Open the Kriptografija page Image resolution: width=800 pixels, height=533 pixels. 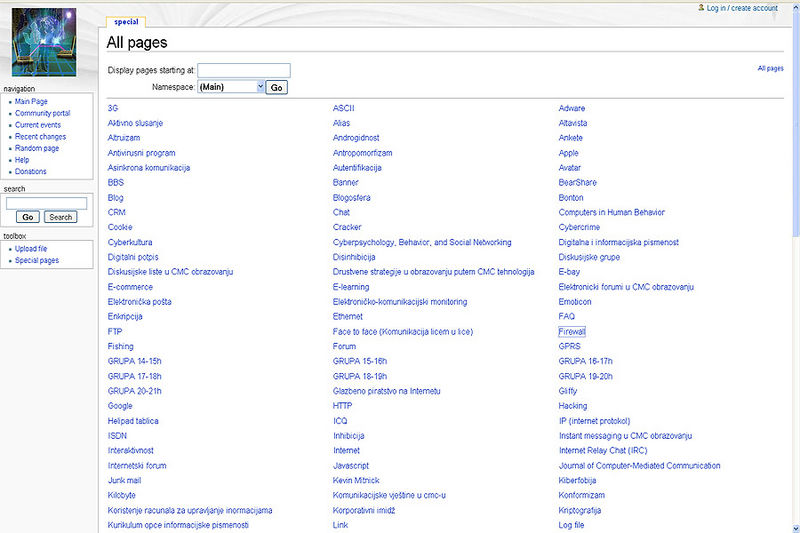(580, 511)
